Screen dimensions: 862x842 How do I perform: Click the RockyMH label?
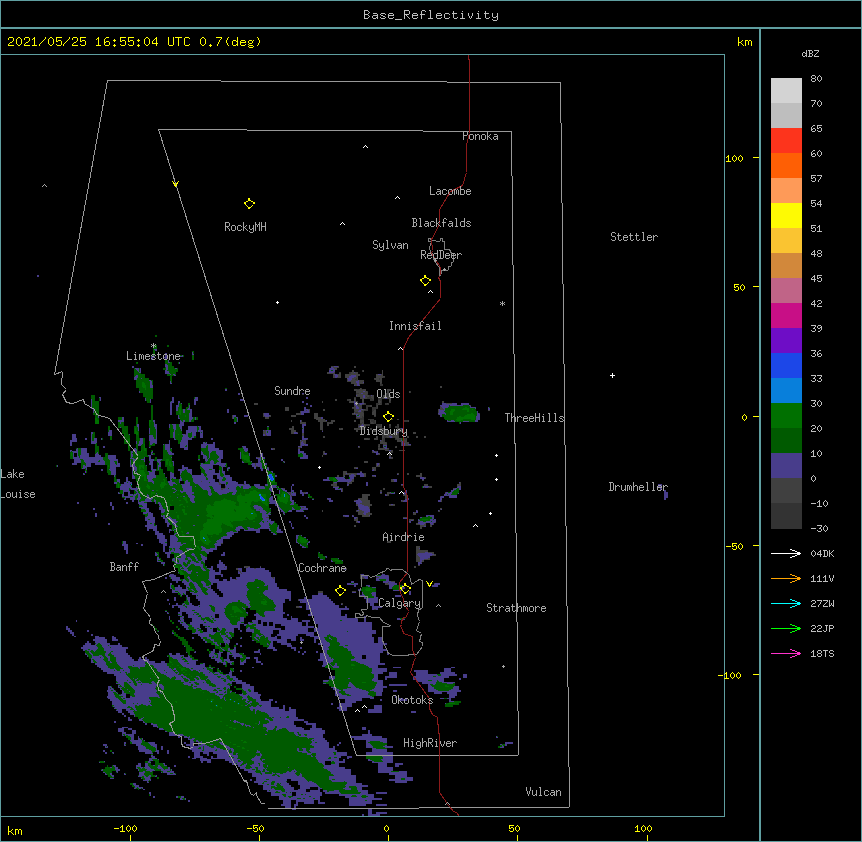pyautogui.click(x=245, y=227)
